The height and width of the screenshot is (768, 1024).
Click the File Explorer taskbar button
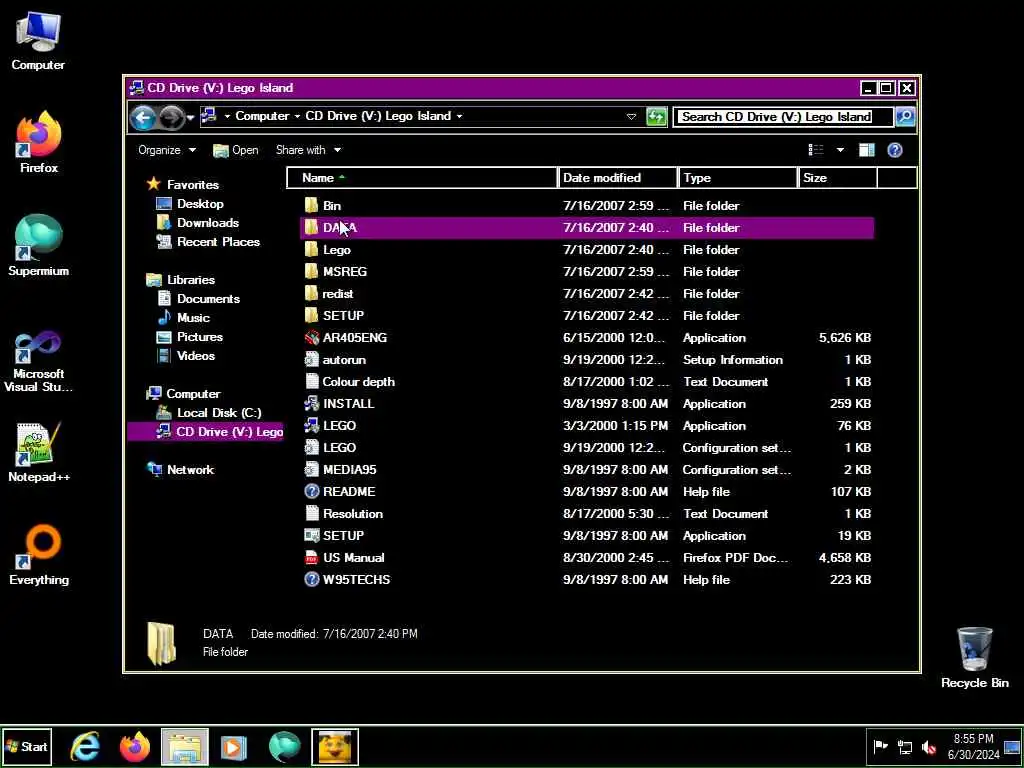[185, 746]
